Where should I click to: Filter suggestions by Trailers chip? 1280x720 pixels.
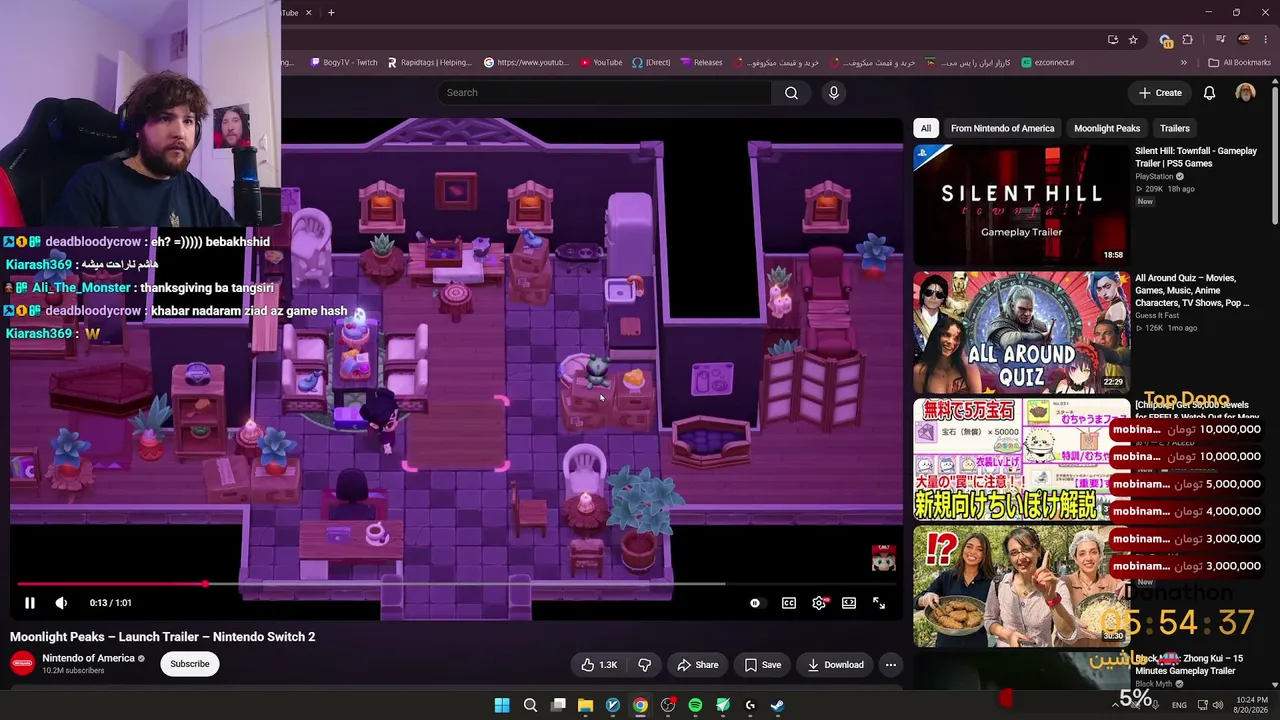[1175, 128]
